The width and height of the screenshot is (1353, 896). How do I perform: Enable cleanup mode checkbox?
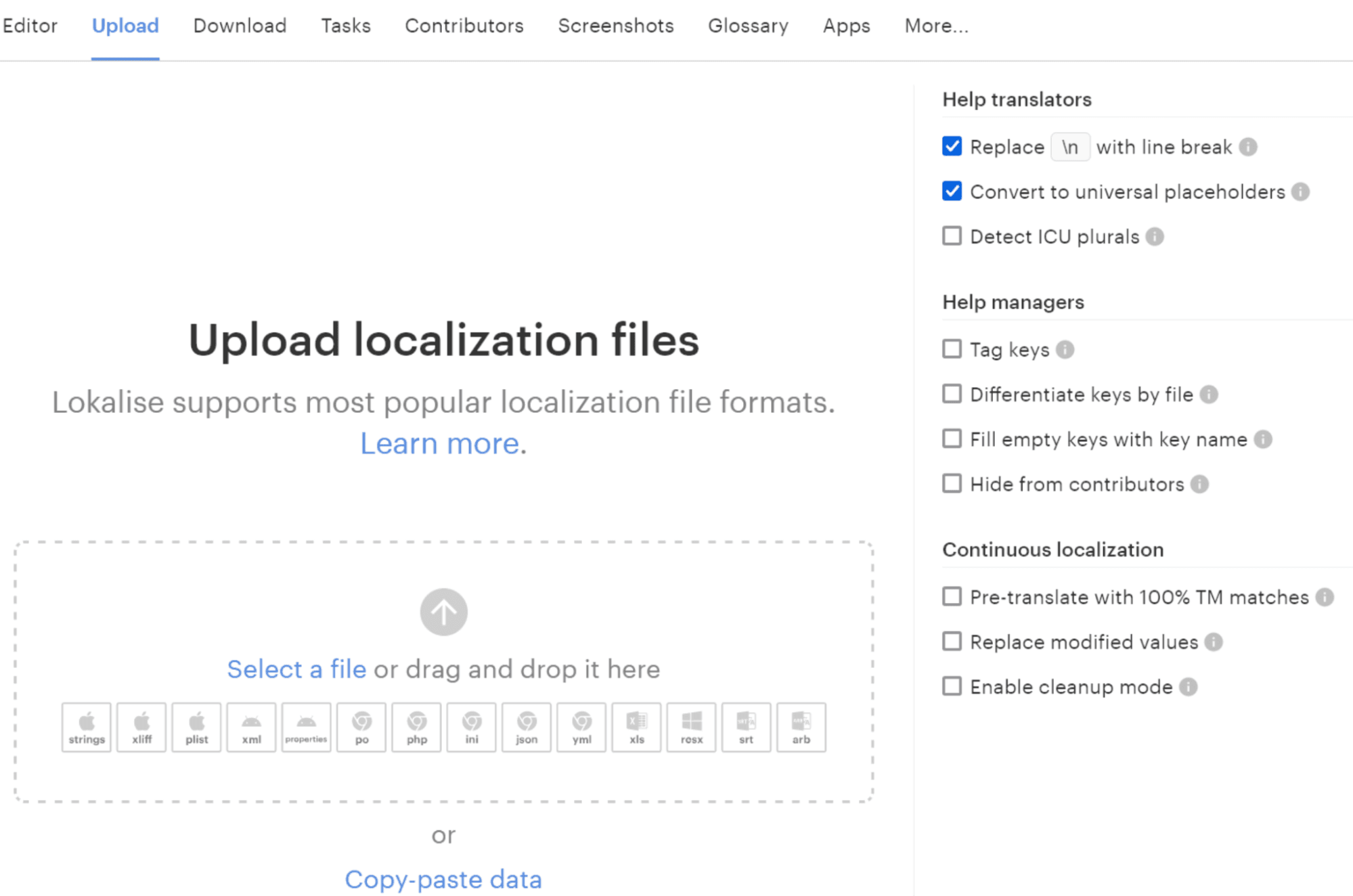(952, 686)
